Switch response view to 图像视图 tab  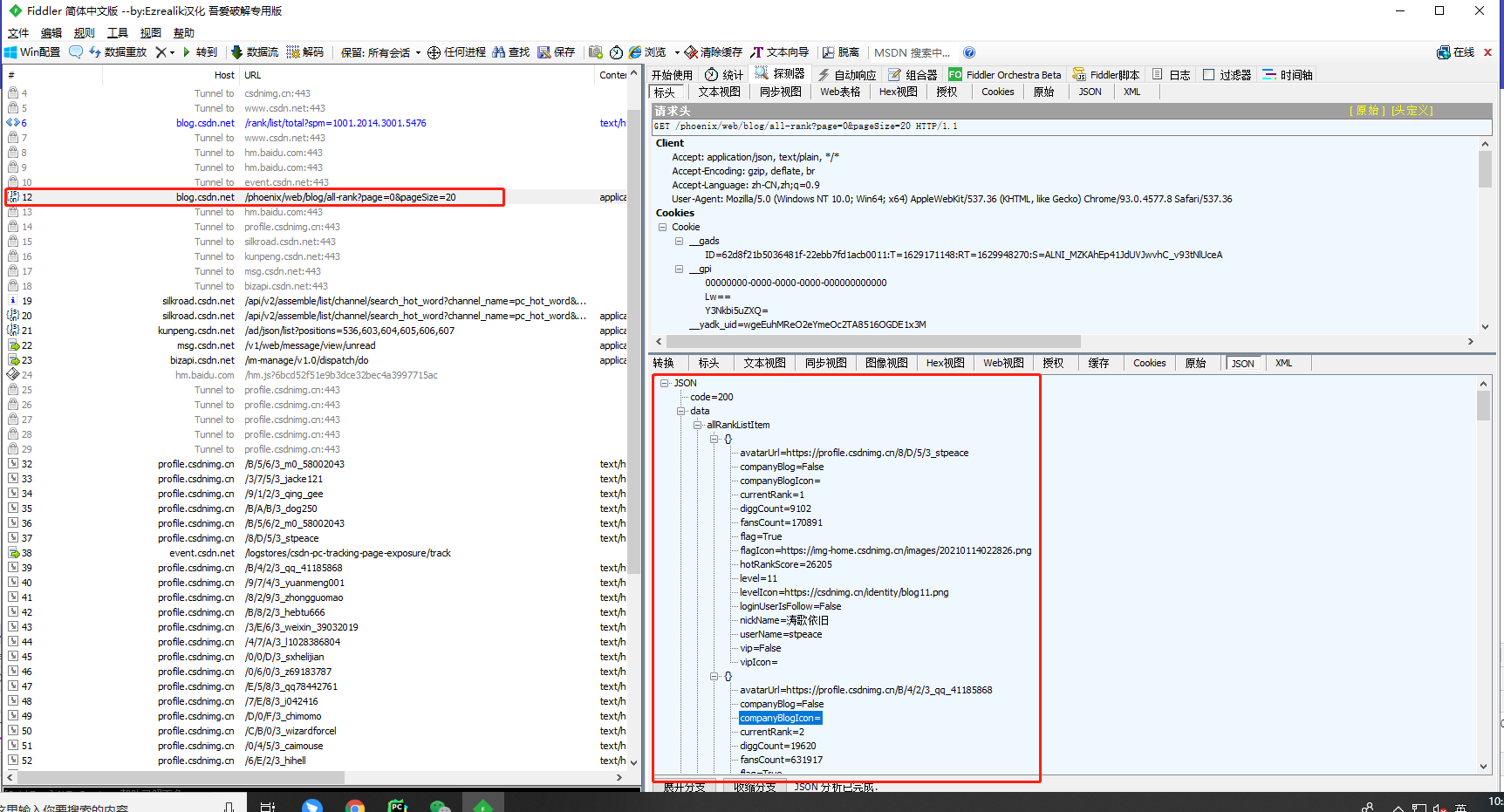[885, 363]
